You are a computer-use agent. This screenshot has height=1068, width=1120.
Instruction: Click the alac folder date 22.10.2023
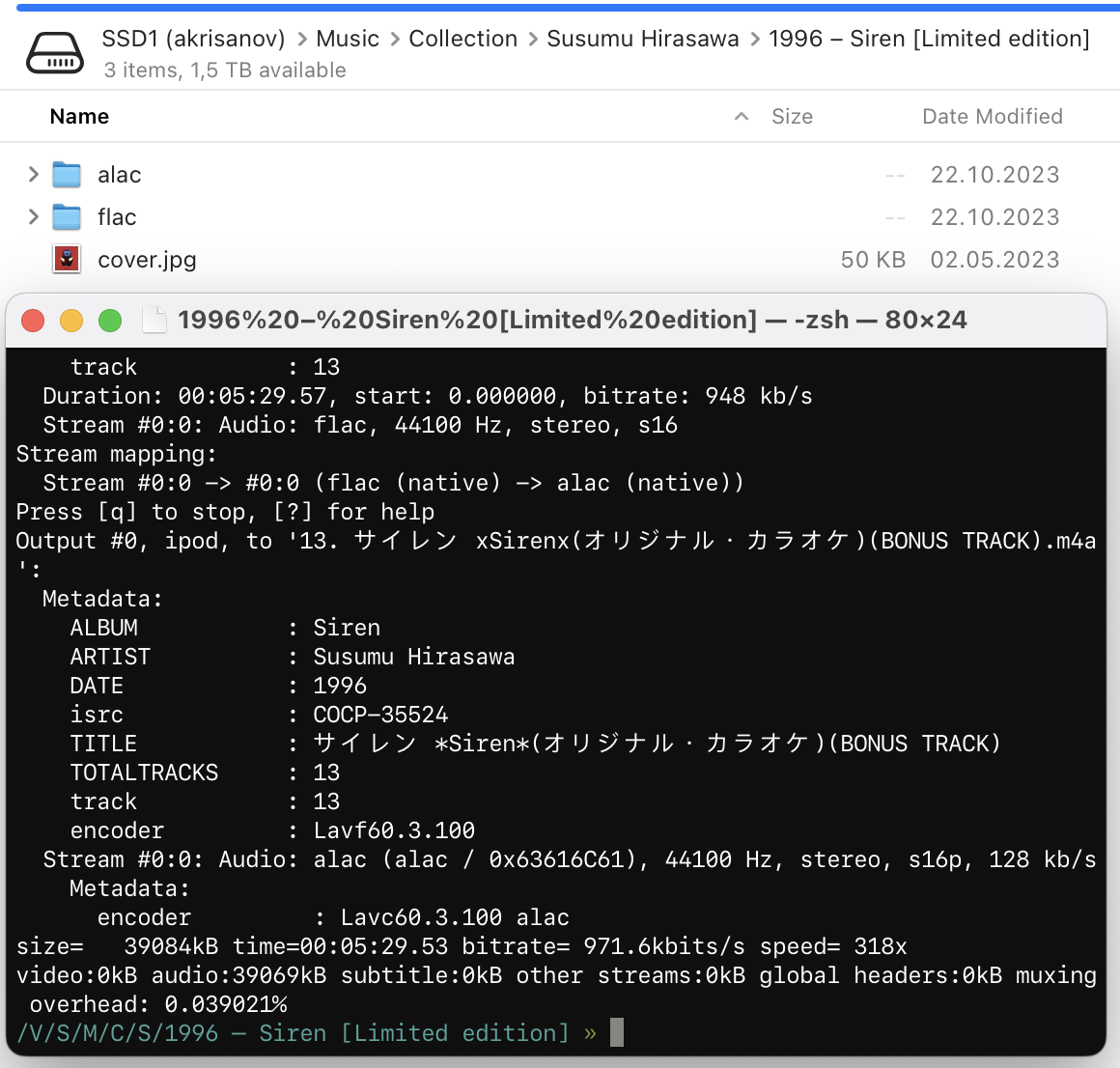(x=995, y=175)
